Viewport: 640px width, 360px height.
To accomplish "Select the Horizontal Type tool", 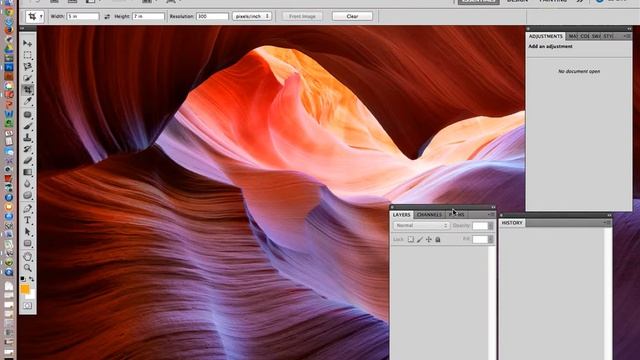I will click(27, 220).
